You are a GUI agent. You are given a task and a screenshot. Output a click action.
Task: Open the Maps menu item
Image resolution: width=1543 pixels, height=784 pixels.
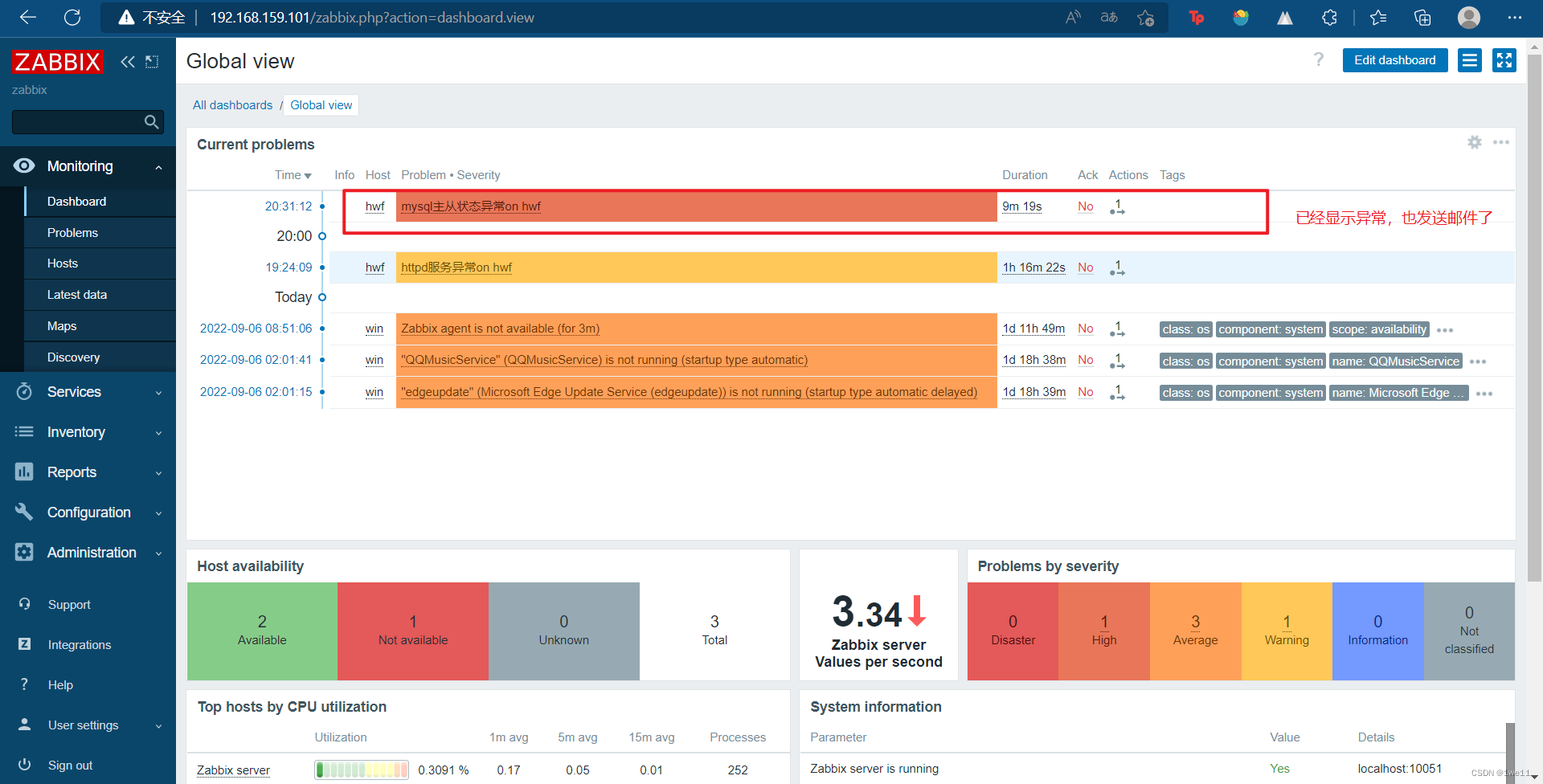pyautogui.click(x=100, y=326)
